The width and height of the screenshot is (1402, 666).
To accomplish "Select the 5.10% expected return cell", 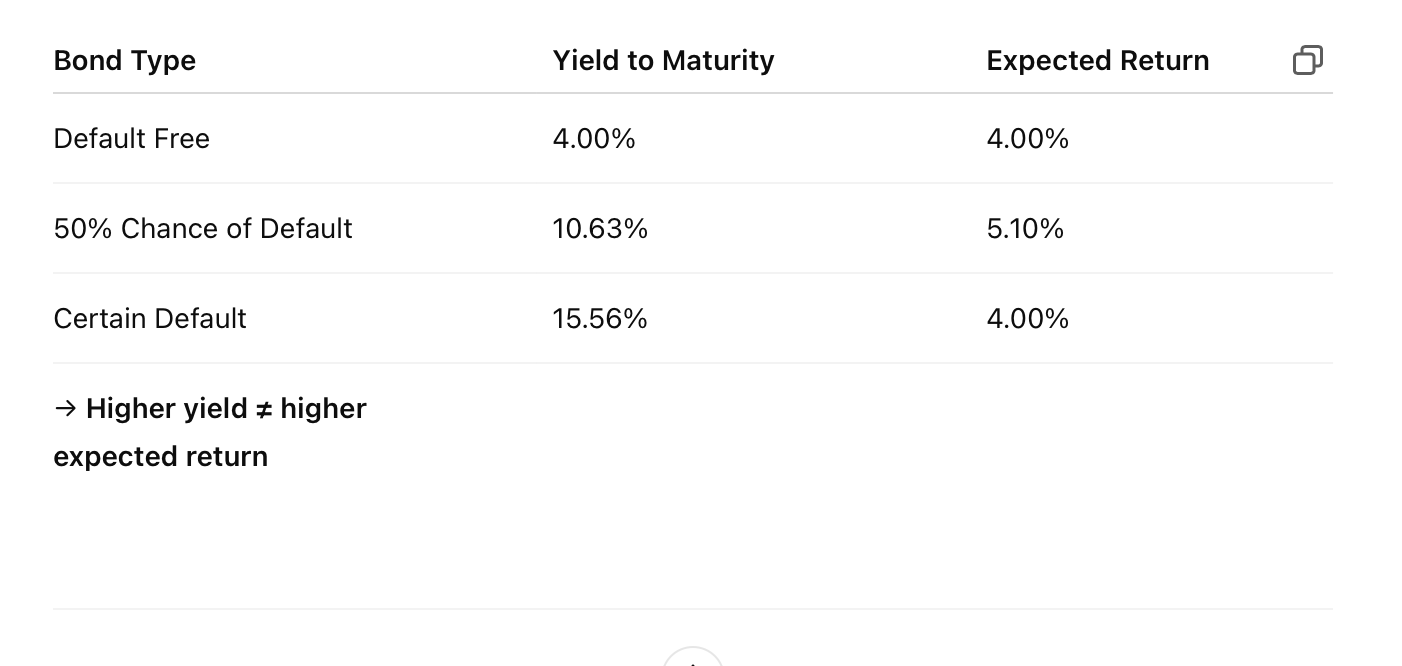I will (1025, 229).
